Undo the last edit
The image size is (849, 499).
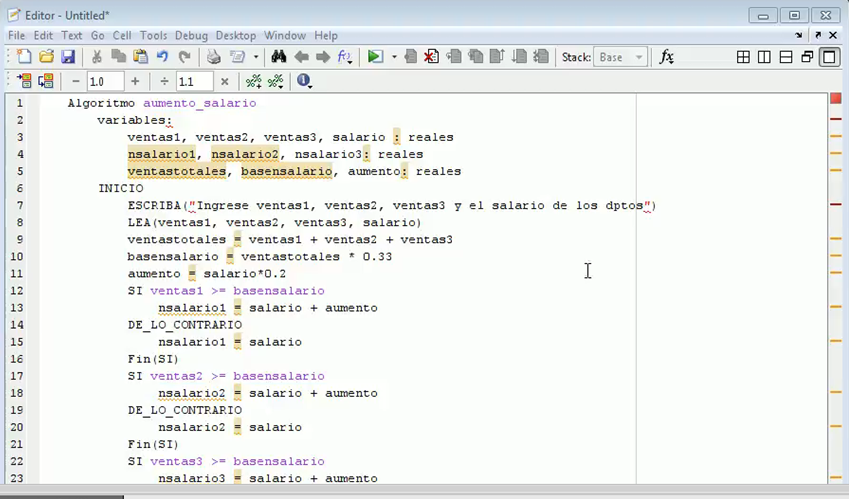tap(162, 57)
